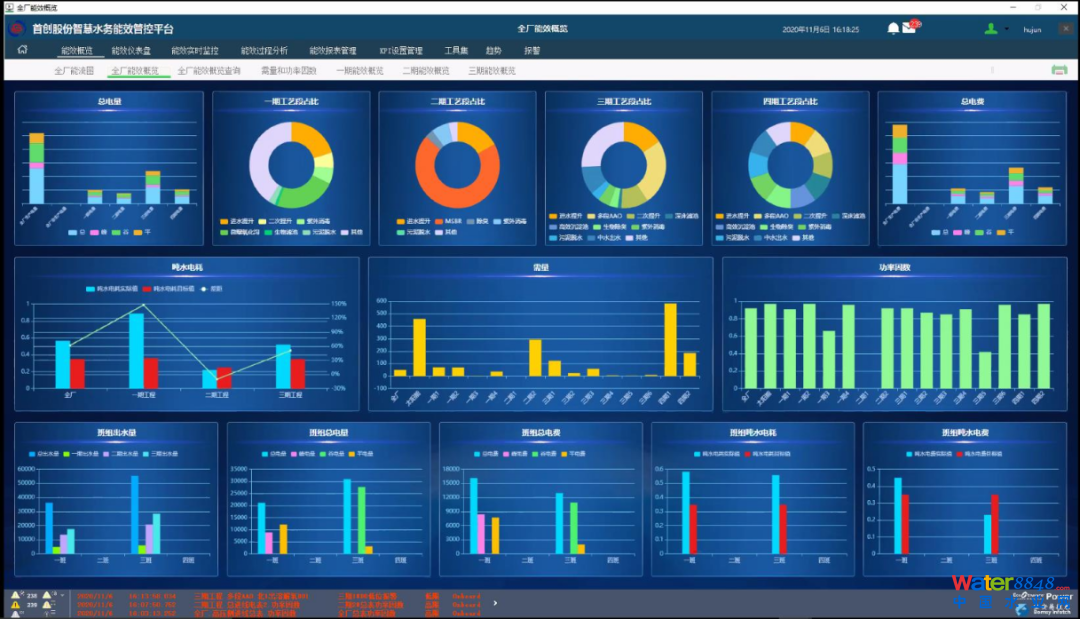This screenshot has height=619, width=1080.
Task: Open the notification bell icon
Action: point(892,29)
